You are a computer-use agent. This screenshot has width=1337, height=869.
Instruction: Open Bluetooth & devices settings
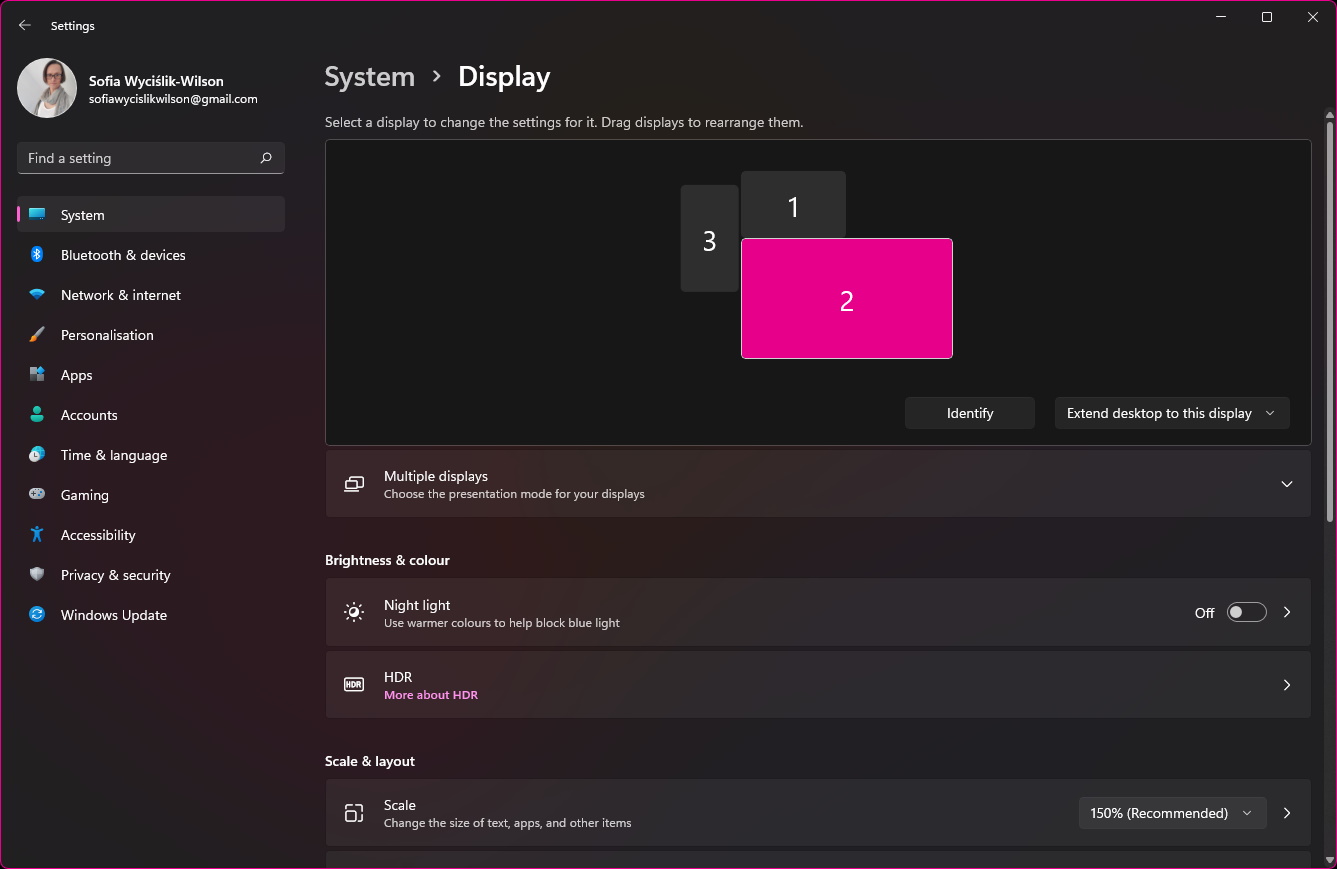[x=37, y=255]
